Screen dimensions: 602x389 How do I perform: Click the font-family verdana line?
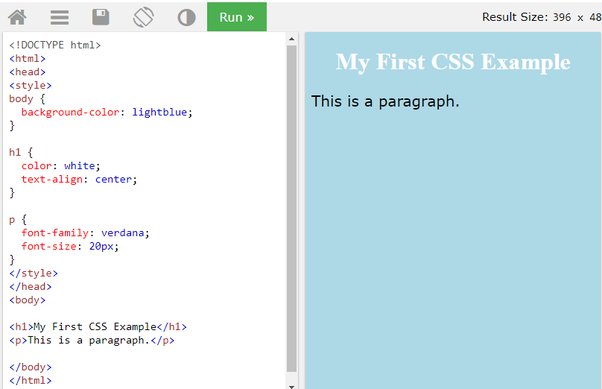tap(85, 233)
